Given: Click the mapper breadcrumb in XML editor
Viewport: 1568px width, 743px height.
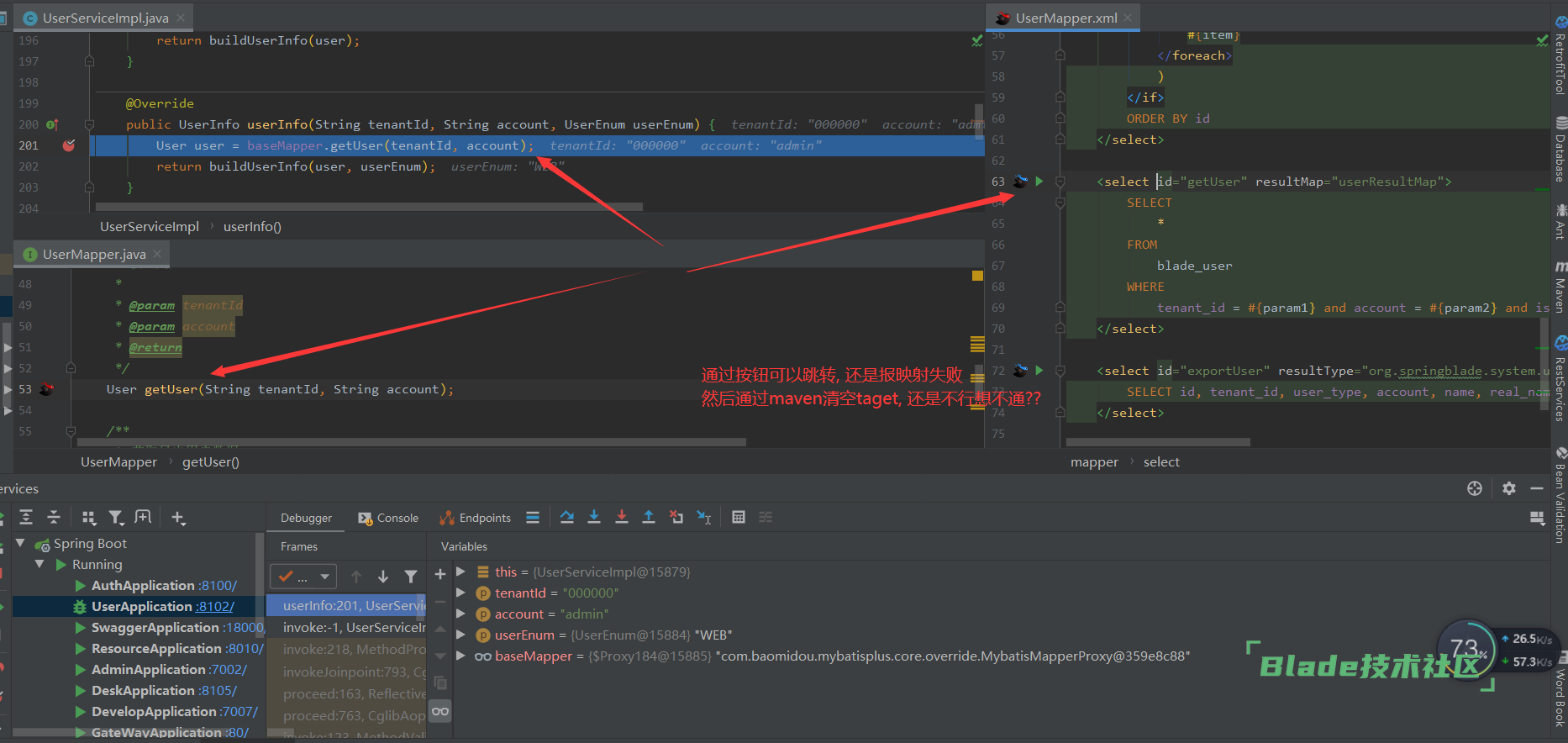Looking at the screenshot, I should 1094,461.
